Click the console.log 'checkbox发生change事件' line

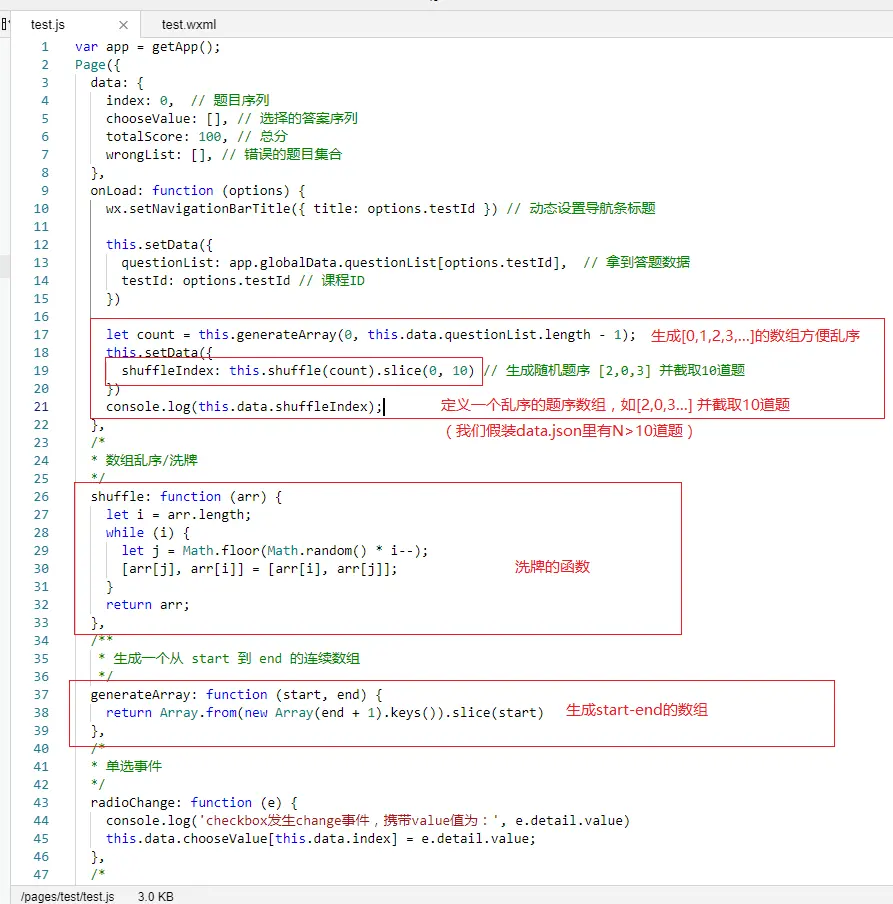[x=368, y=820]
